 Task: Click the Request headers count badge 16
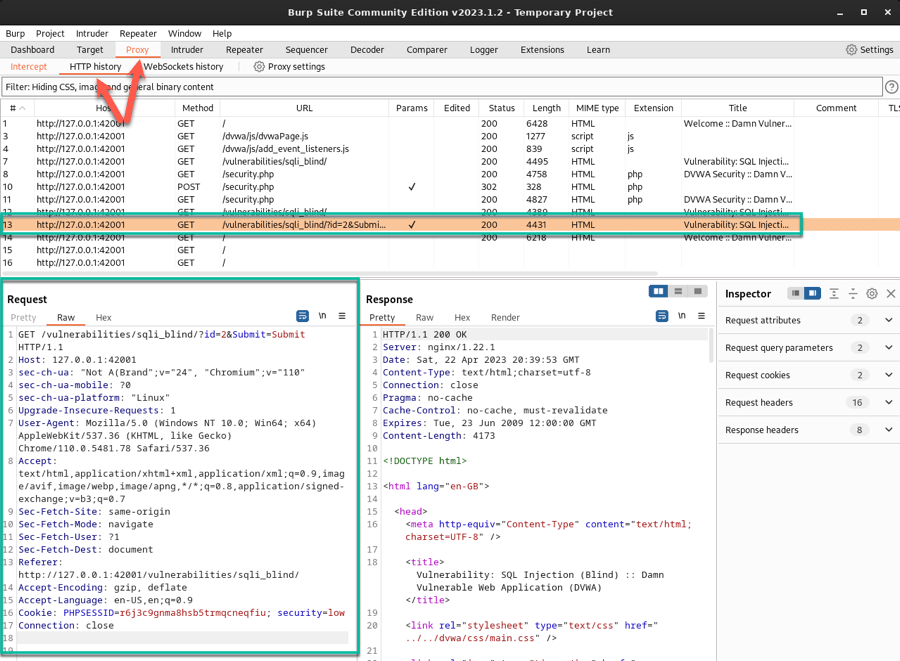857,403
